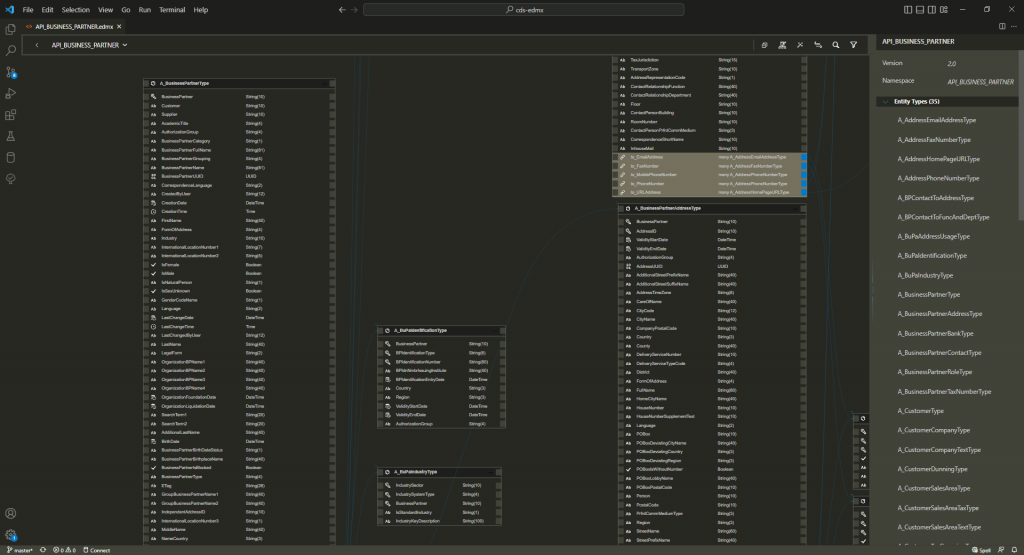The image size is (1024, 555).
Task: Open the Manage gear icon
Action: (x=10, y=535)
